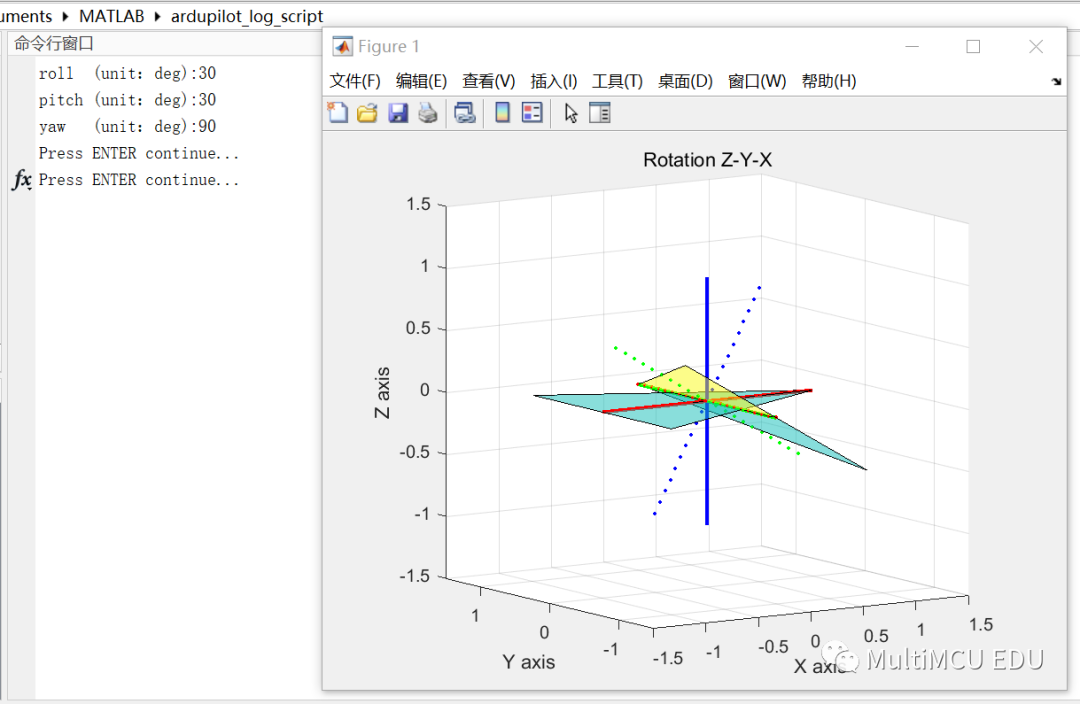
Task: Open the 工具(T) Tools menu
Action: pos(617,81)
